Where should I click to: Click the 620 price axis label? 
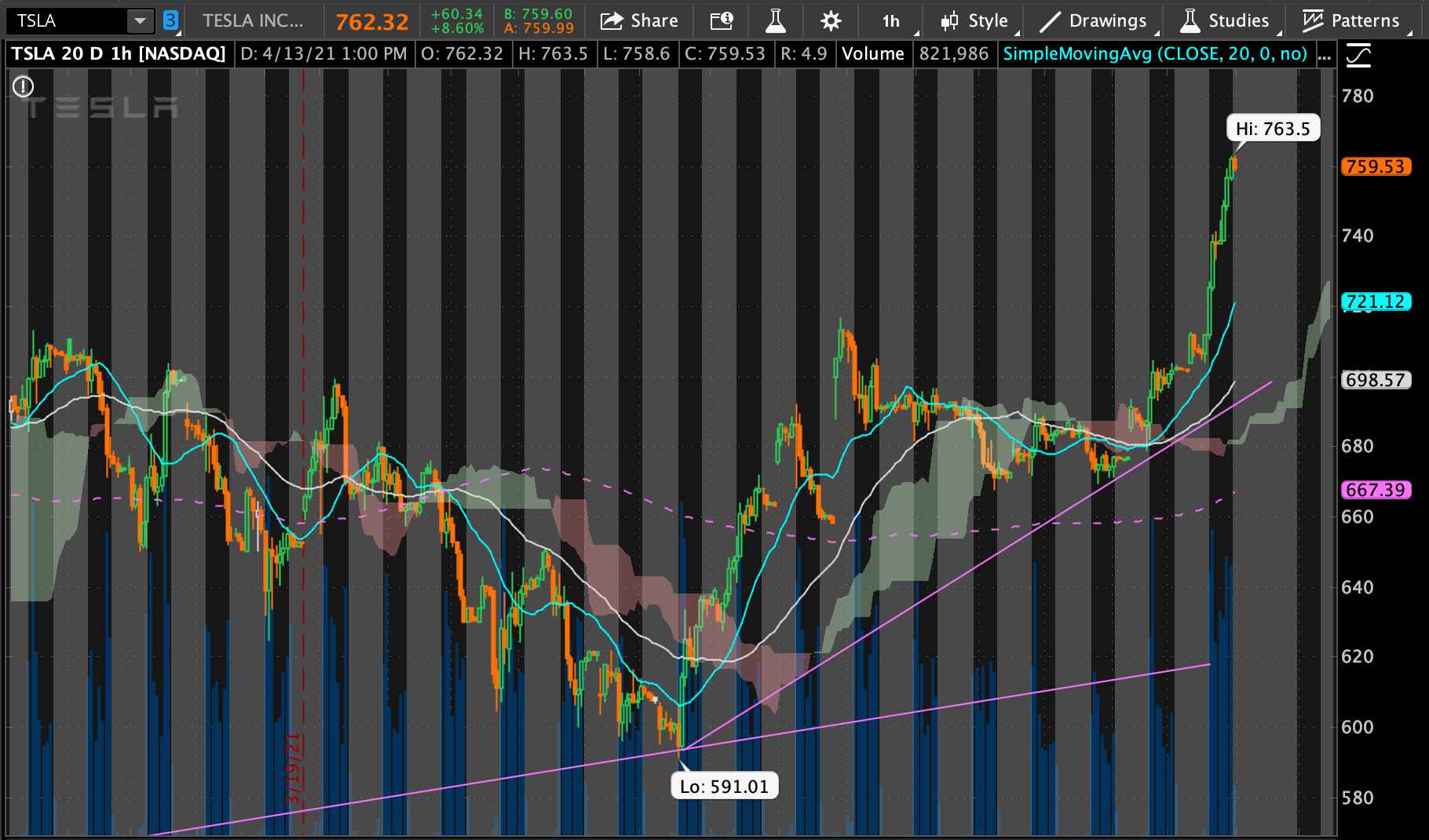(x=1358, y=656)
